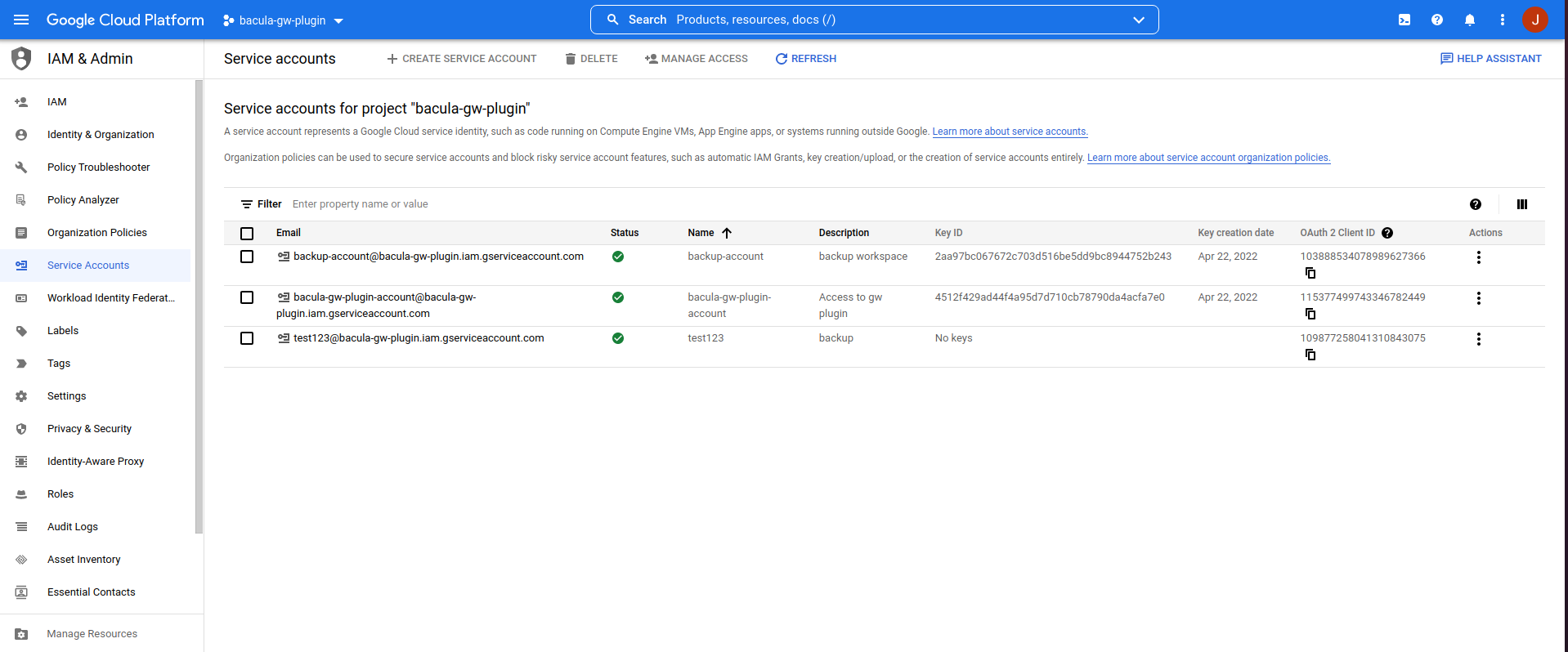This screenshot has width=1568, height=652.
Task: Check the backup-account row checkbox
Action: 247,257
